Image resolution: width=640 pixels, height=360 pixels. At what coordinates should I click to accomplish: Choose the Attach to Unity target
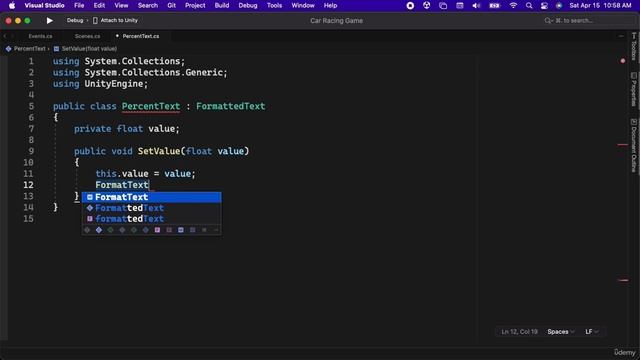(116, 20)
